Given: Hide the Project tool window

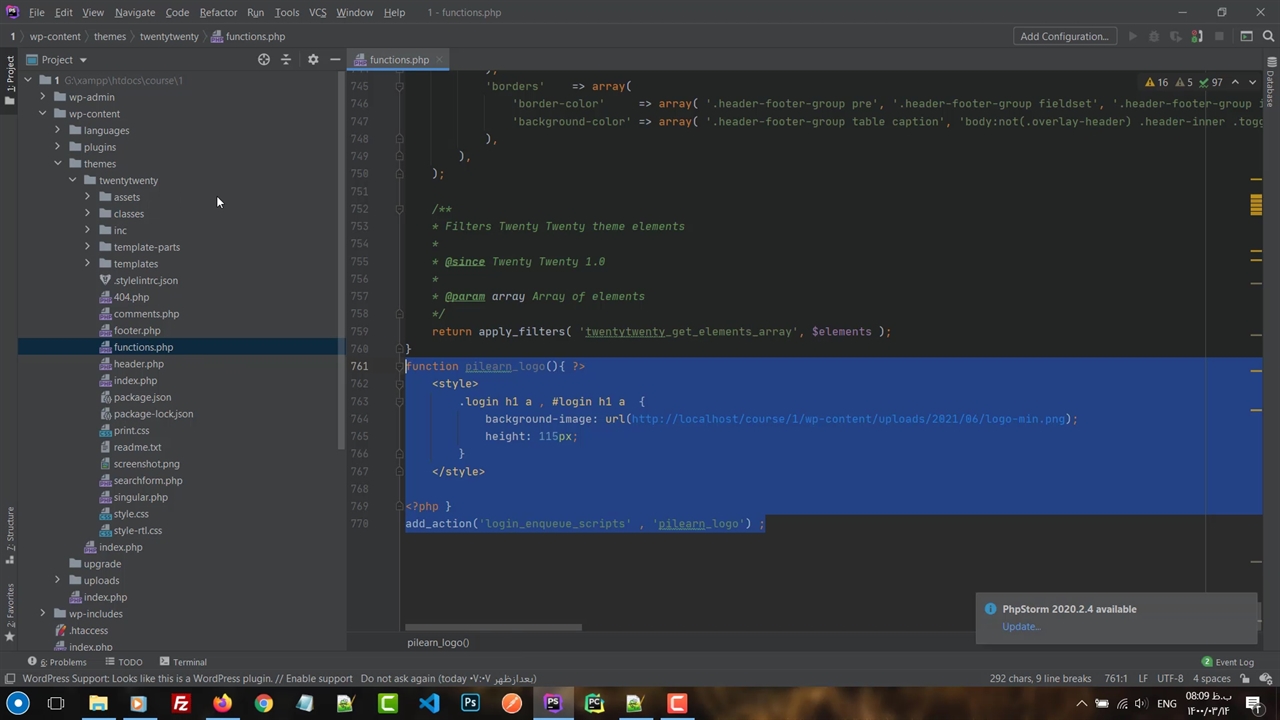Looking at the screenshot, I should coord(335,60).
